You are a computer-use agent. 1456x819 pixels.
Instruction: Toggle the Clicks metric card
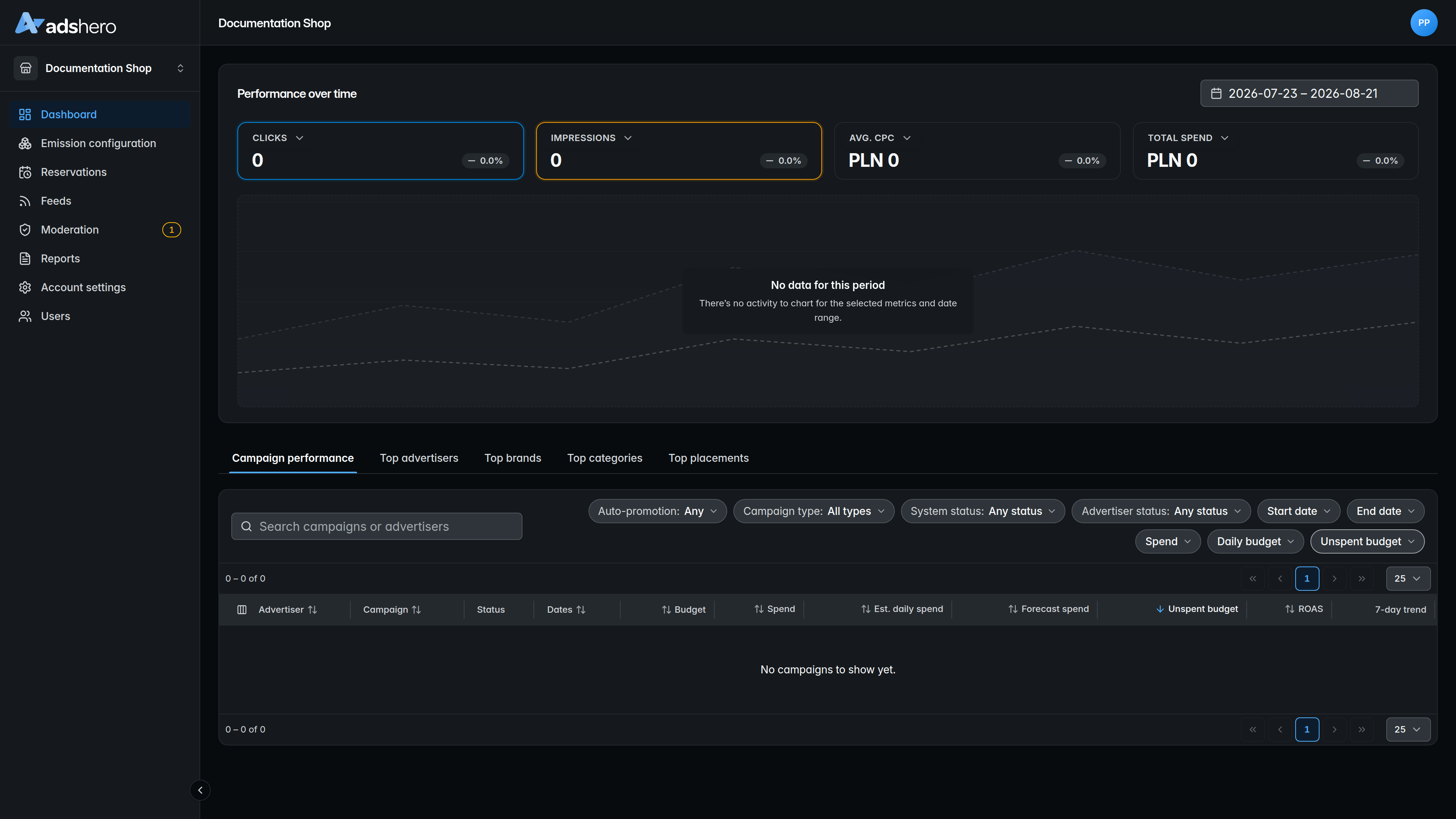click(x=380, y=151)
